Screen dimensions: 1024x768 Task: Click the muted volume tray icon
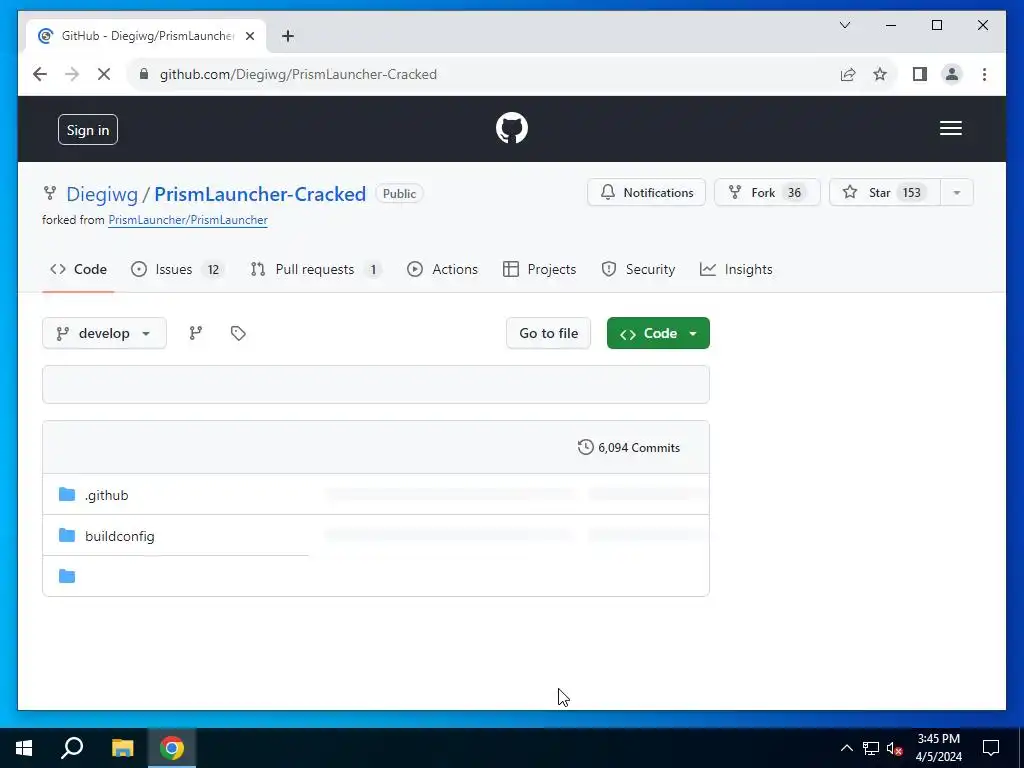click(x=895, y=748)
